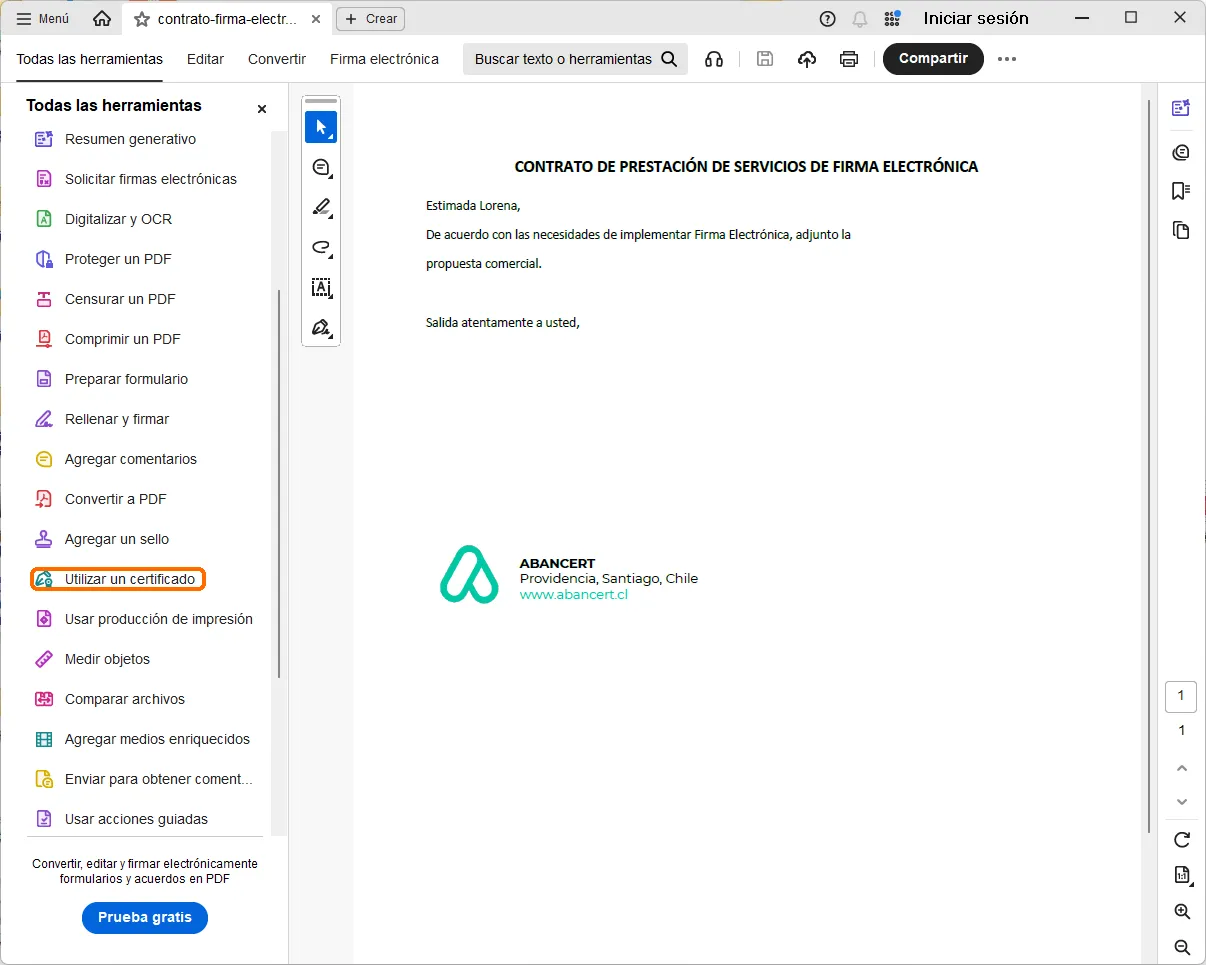Screen dimensions: 1206x965
Task: Click the Prueba gratis button
Action: [145, 917]
